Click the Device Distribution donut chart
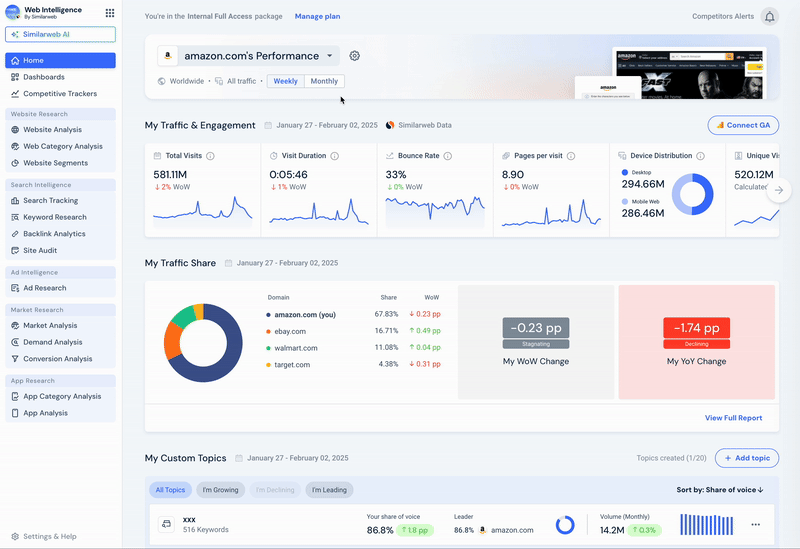 point(692,194)
